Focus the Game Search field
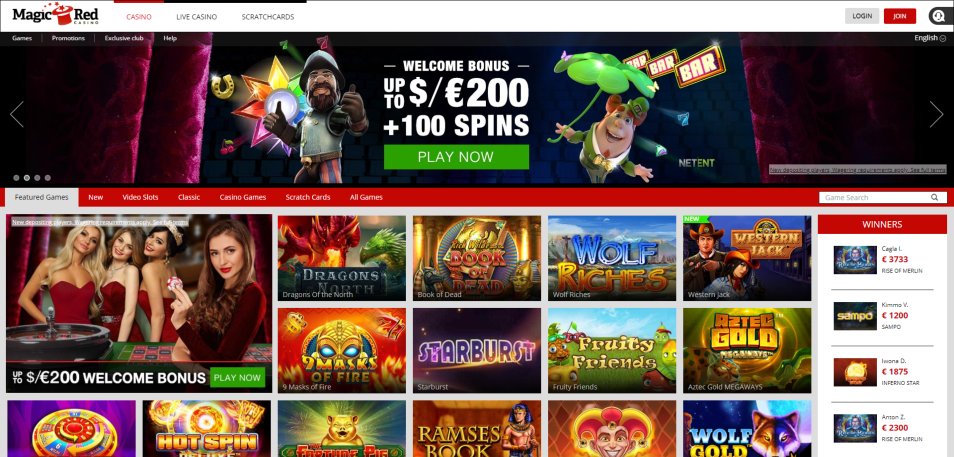 tap(882, 197)
